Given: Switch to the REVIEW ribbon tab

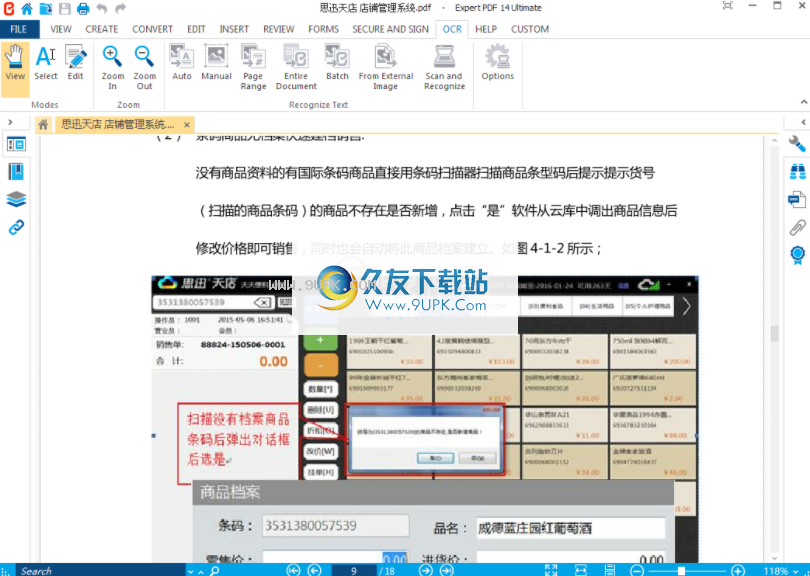Looking at the screenshot, I should [278, 29].
